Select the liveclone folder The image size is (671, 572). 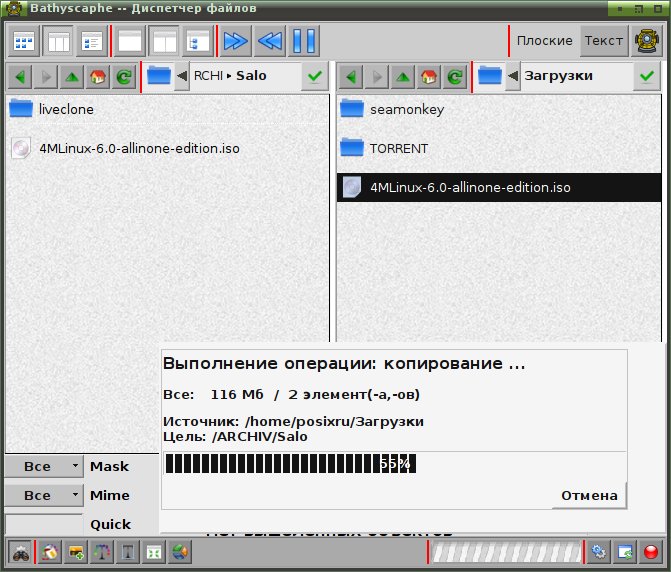(x=167, y=109)
